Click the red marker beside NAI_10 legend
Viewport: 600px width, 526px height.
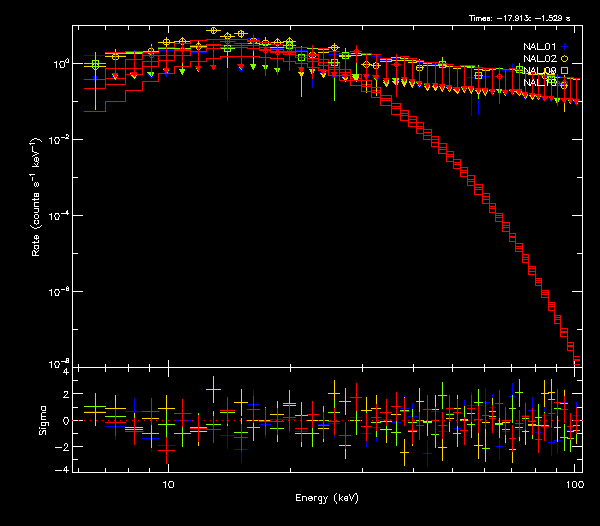[x=565, y=83]
